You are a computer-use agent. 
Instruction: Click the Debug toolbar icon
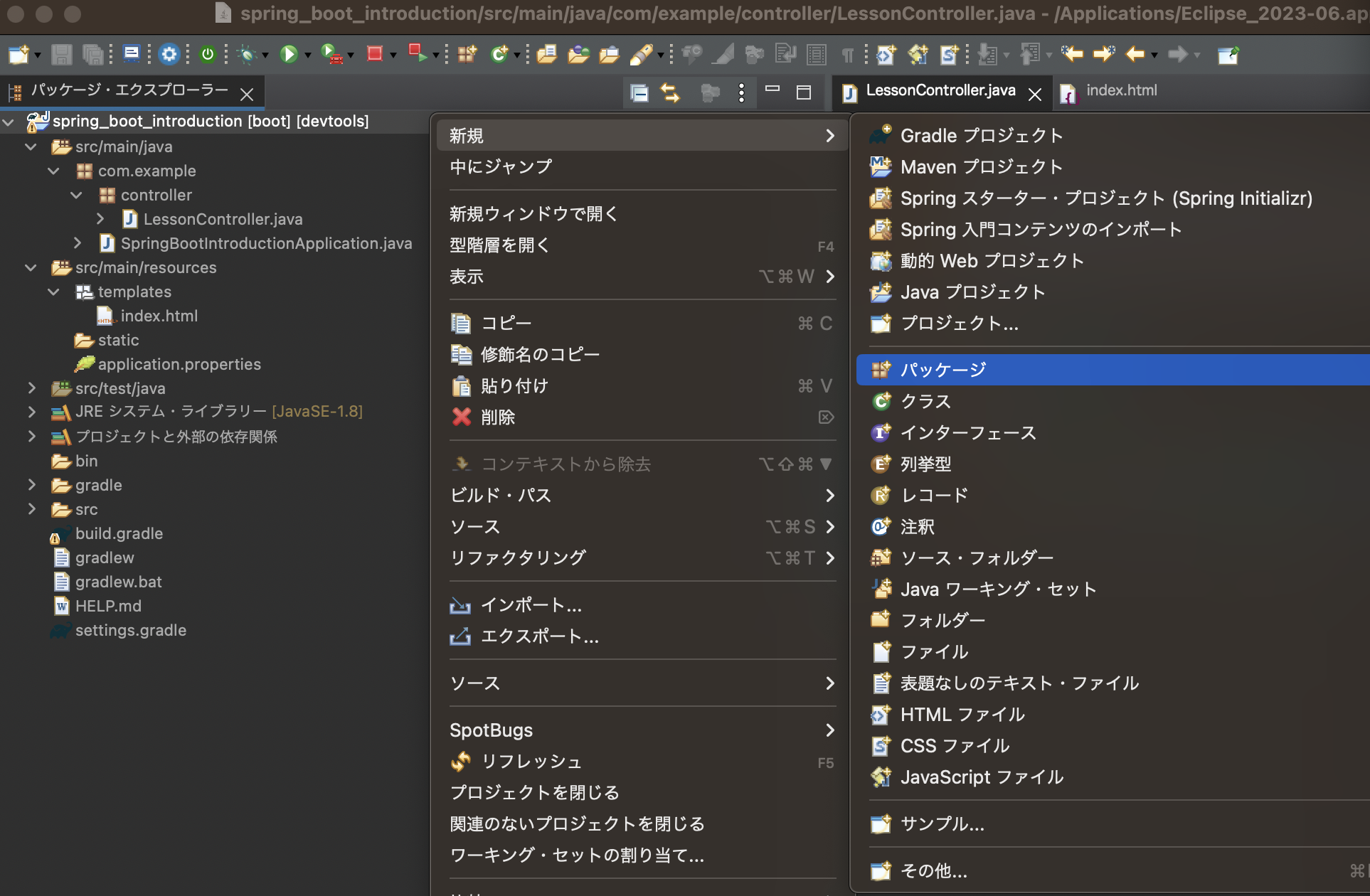coord(248,55)
